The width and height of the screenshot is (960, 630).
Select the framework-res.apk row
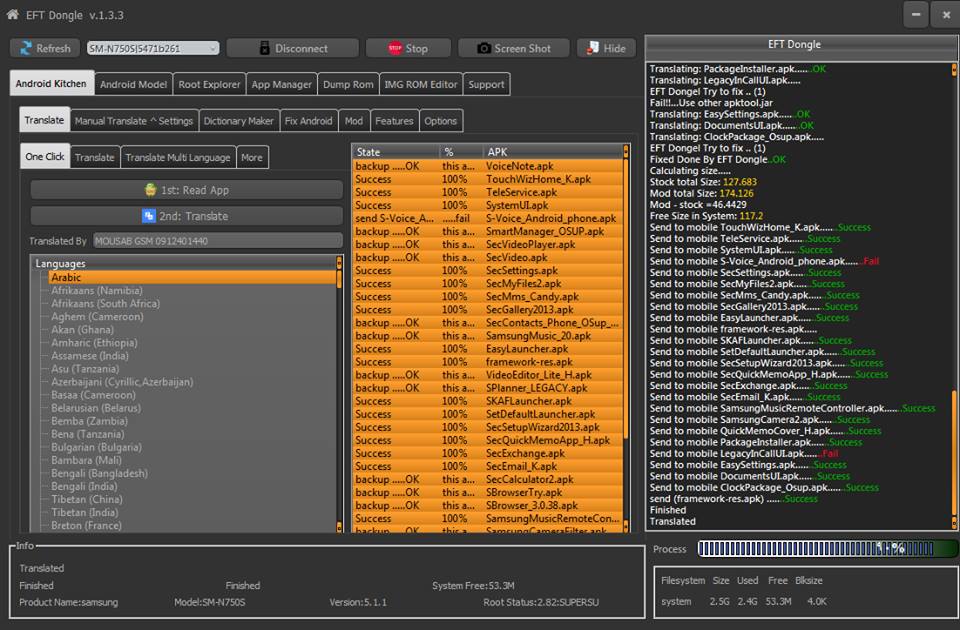click(x=488, y=362)
